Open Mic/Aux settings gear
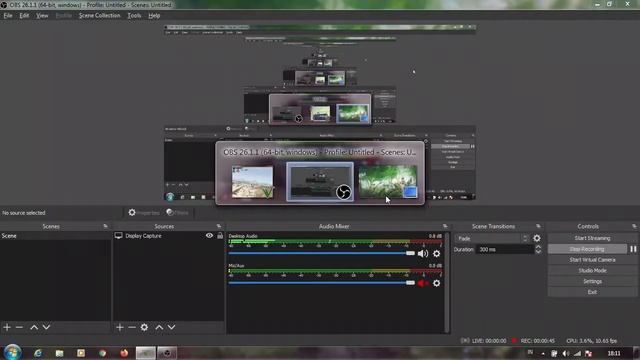The width and height of the screenshot is (640, 360). point(436,283)
